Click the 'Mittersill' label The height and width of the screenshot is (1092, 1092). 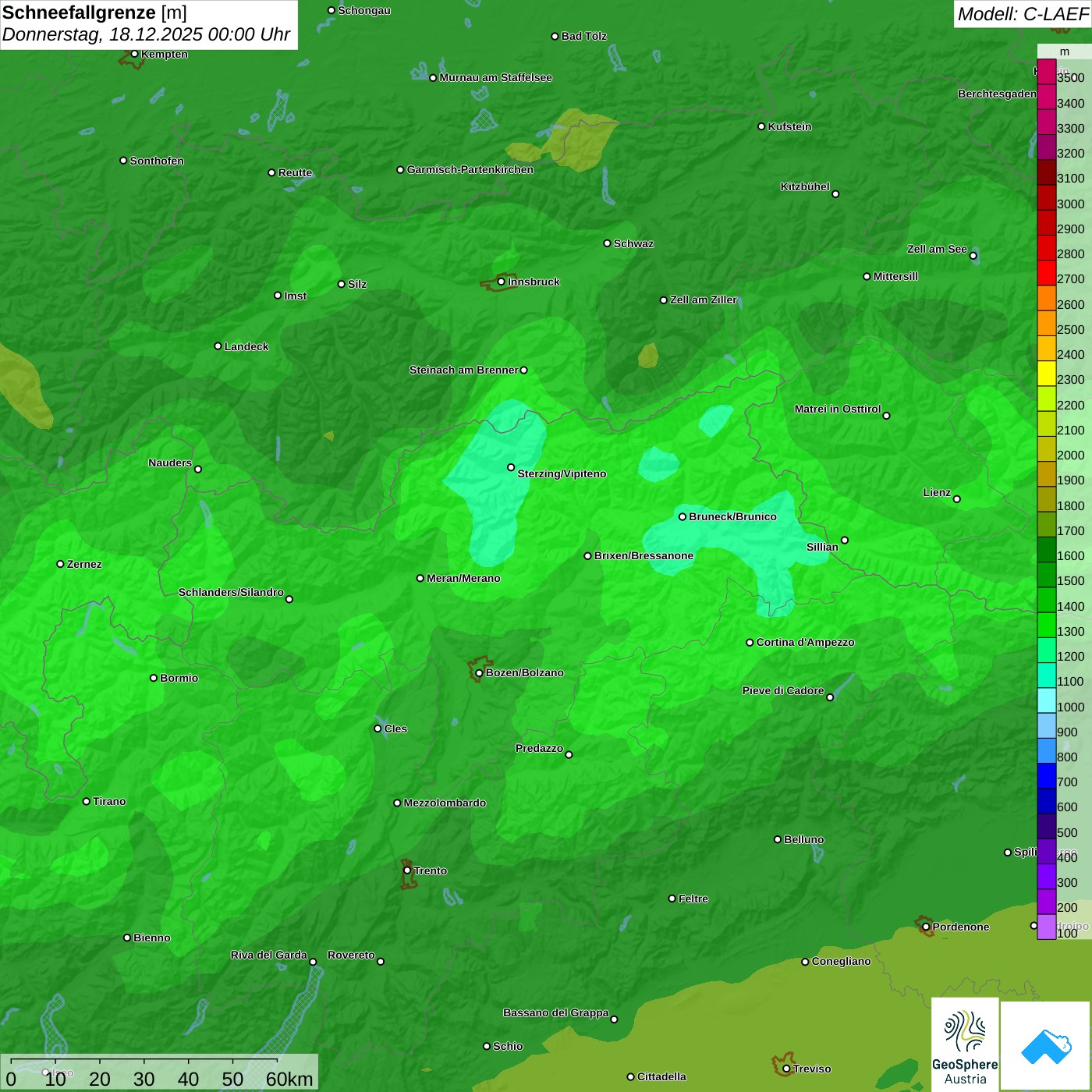895,276
